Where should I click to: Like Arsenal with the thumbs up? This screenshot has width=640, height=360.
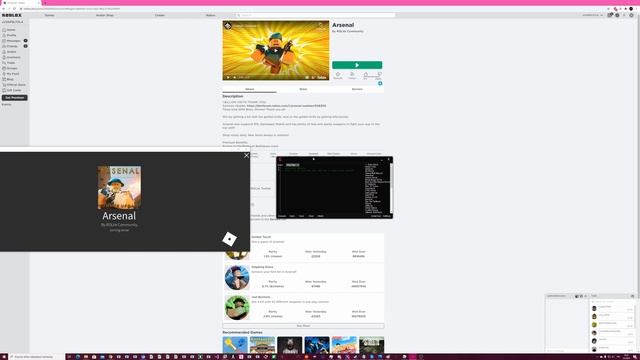366,75
